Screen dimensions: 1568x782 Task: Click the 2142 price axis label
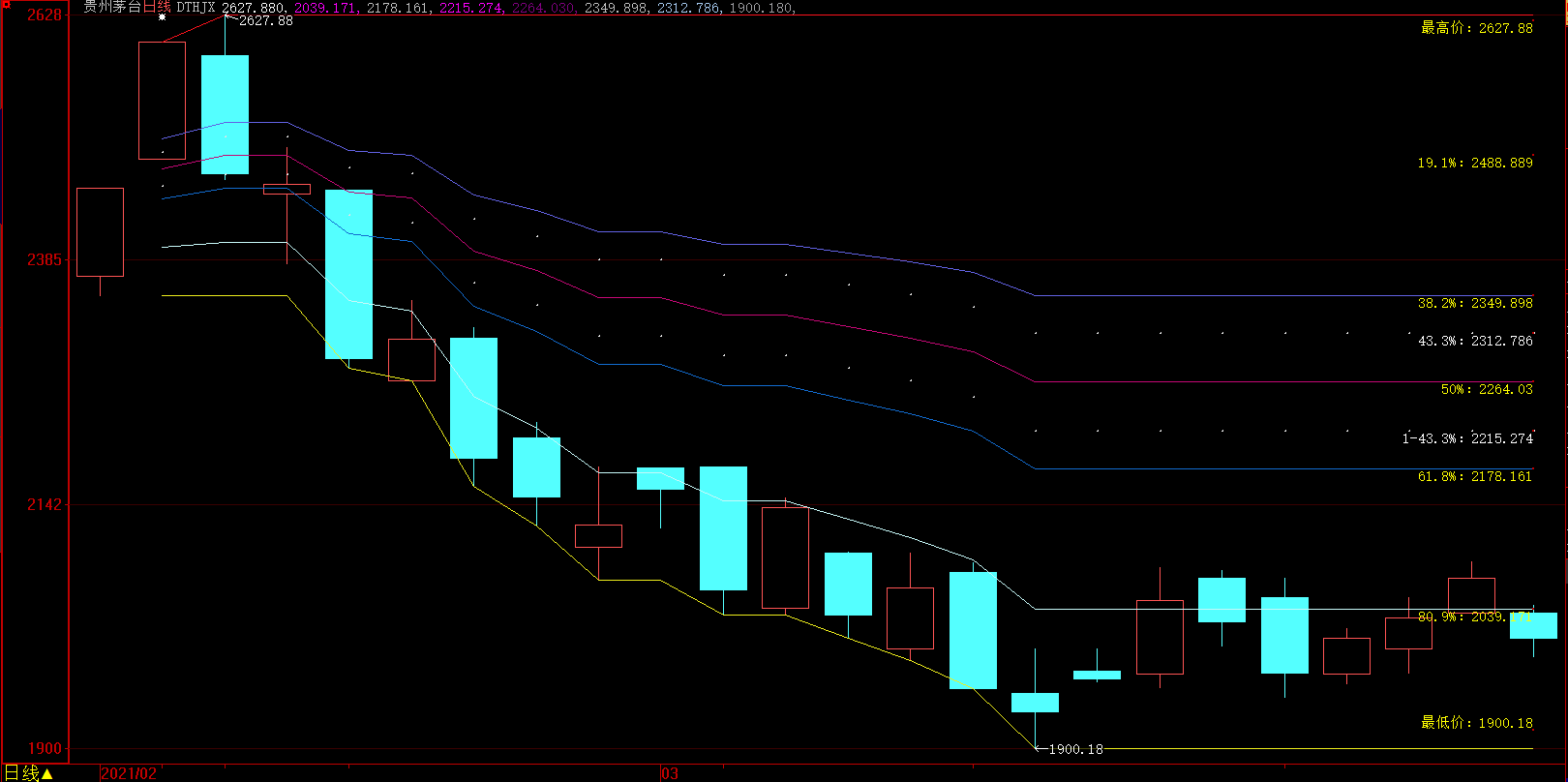44,504
